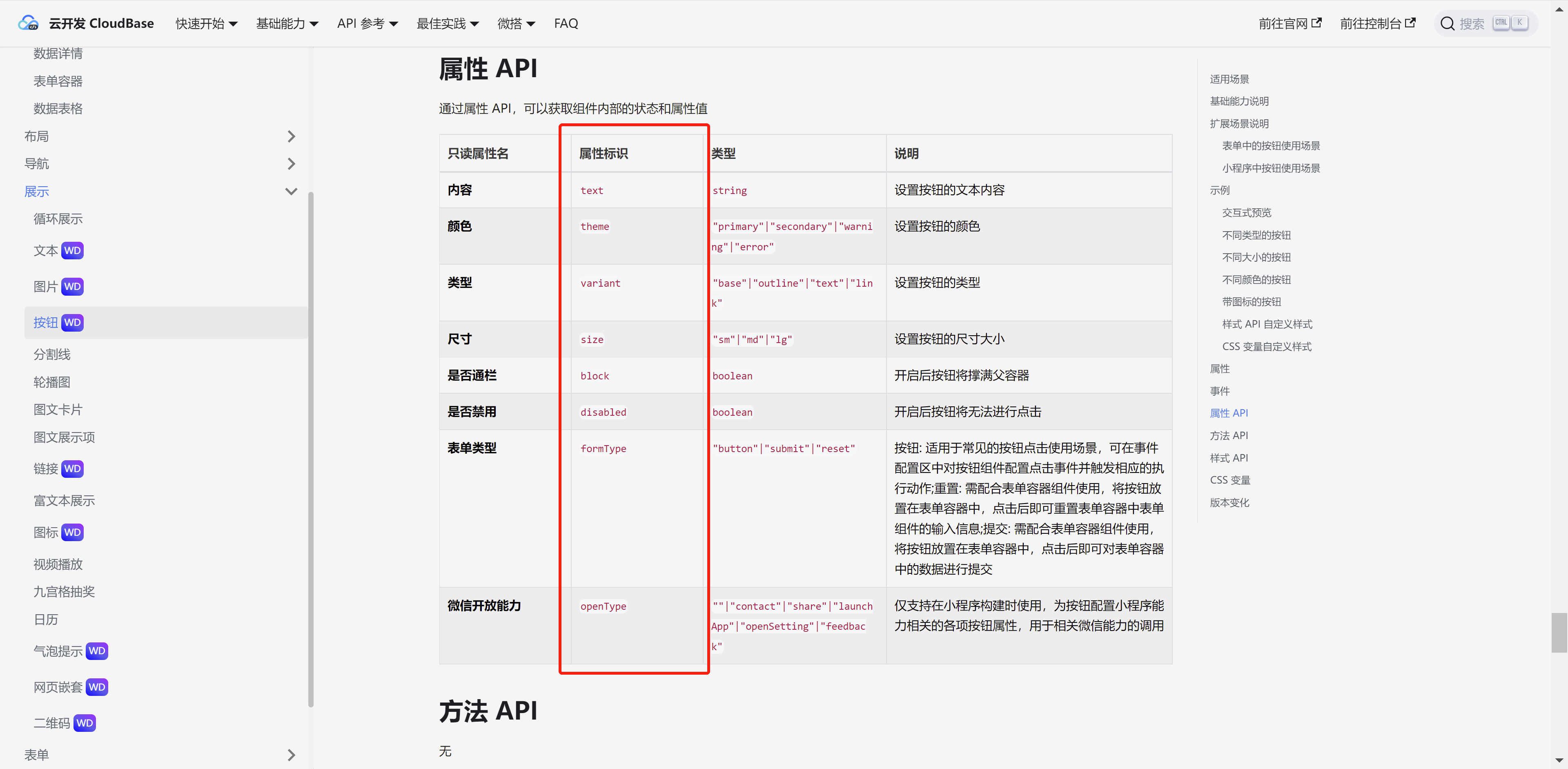Jump to 不同类型的按钮 in outline
Screen dimensions: 1568x769
[1256, 235]
